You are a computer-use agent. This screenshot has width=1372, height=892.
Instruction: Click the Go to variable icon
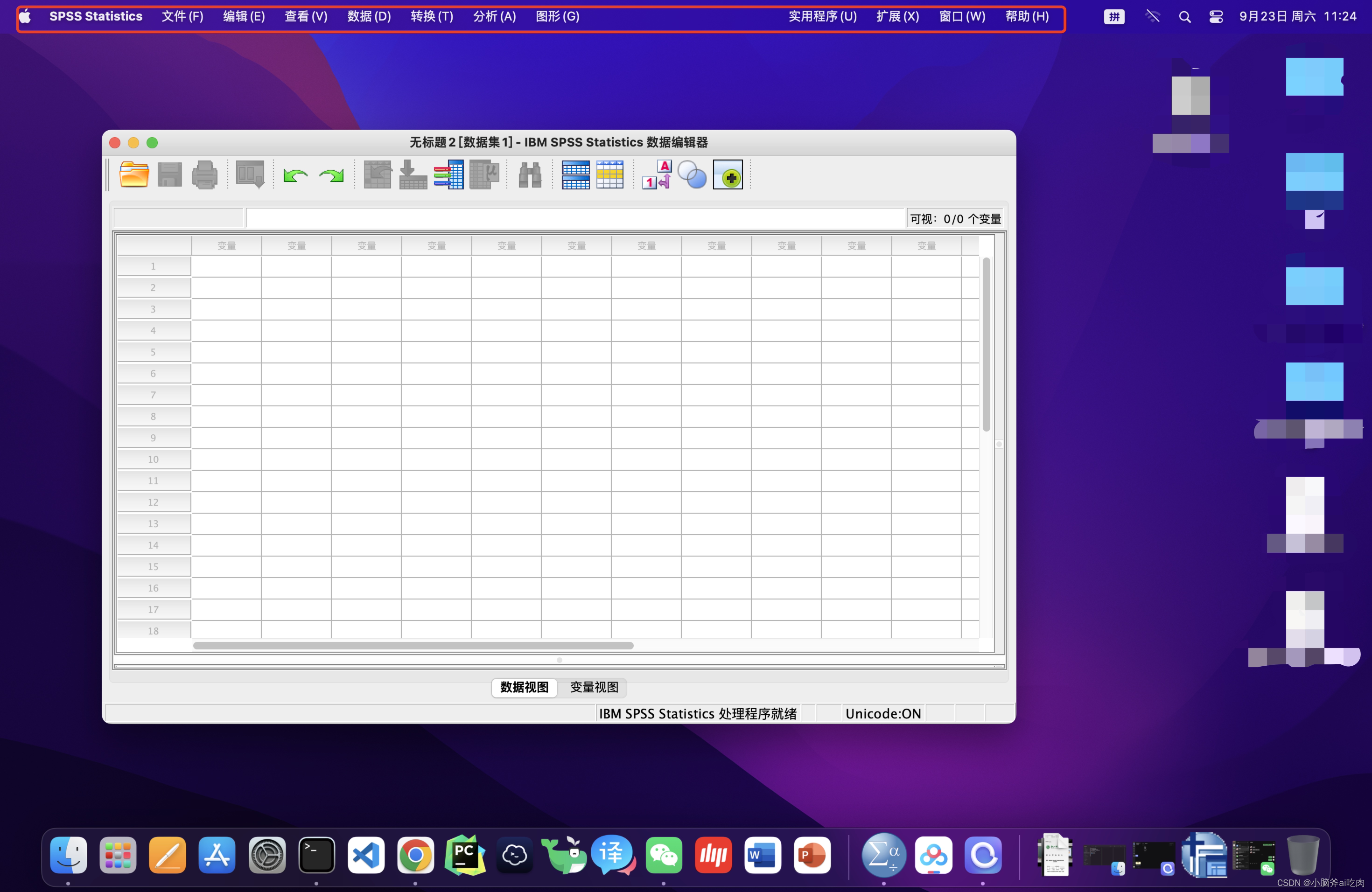[413, 174]
